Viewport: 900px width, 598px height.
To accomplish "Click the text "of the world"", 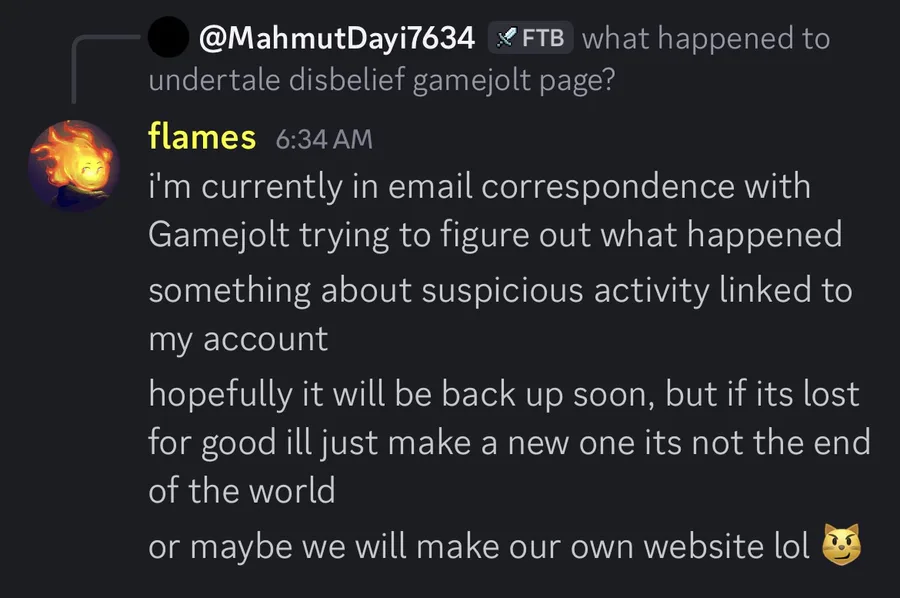I will pyautogui.click(x=241, y=490).
